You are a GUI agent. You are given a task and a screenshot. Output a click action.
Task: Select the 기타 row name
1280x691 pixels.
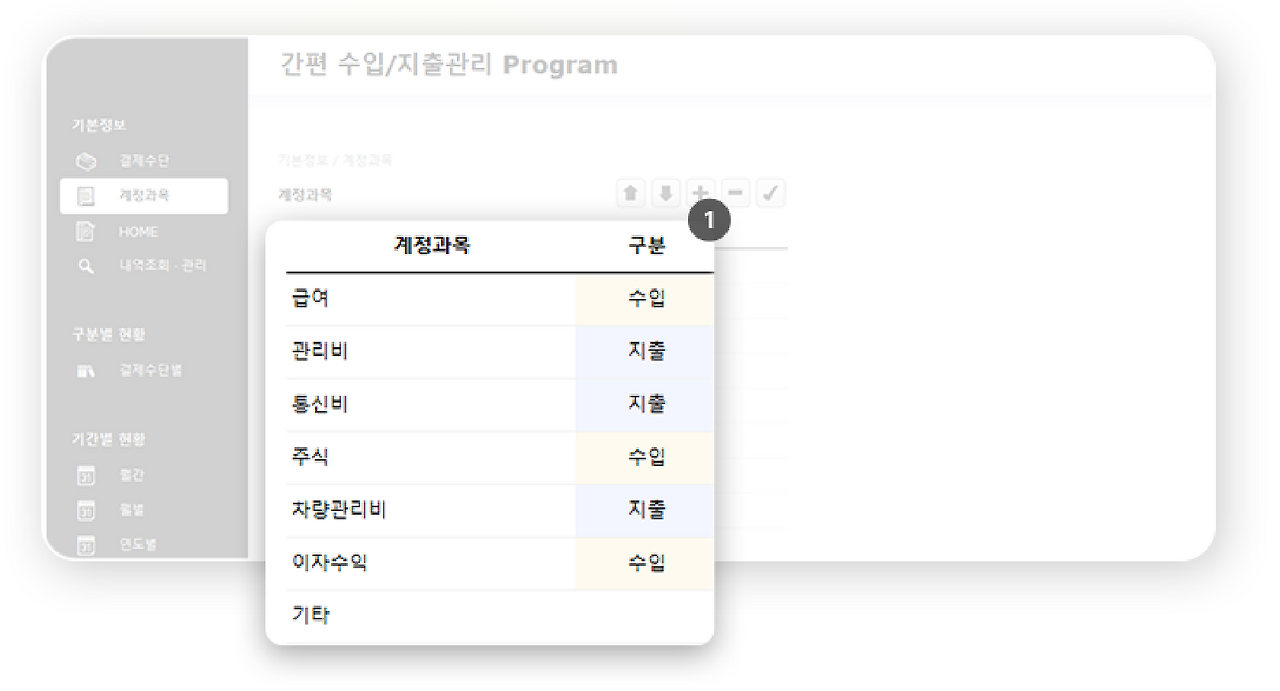tap(310, 616)
